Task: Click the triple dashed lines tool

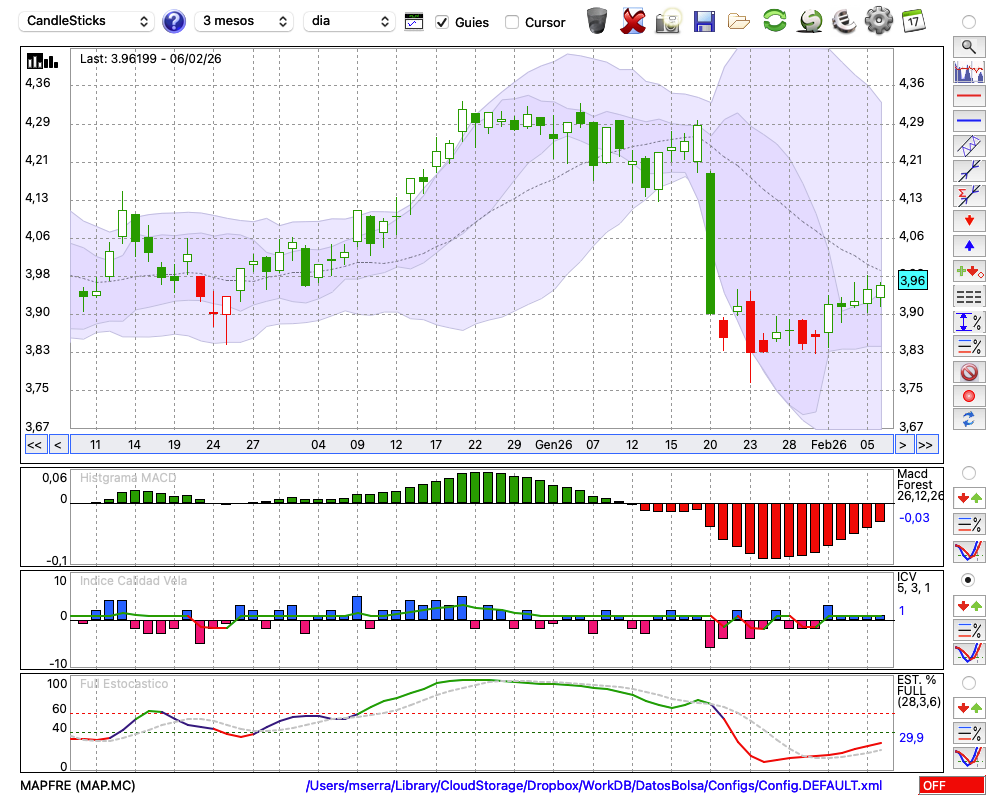Action: click(969, 297)
